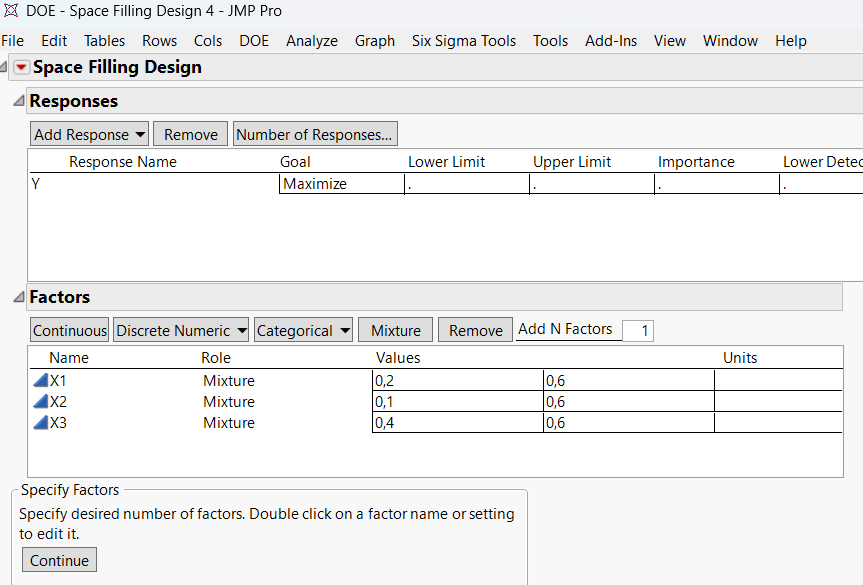Click the Add N Factors number field
Image resolution: width=863 pixels, height=585 pixels.
pos(637,331)
